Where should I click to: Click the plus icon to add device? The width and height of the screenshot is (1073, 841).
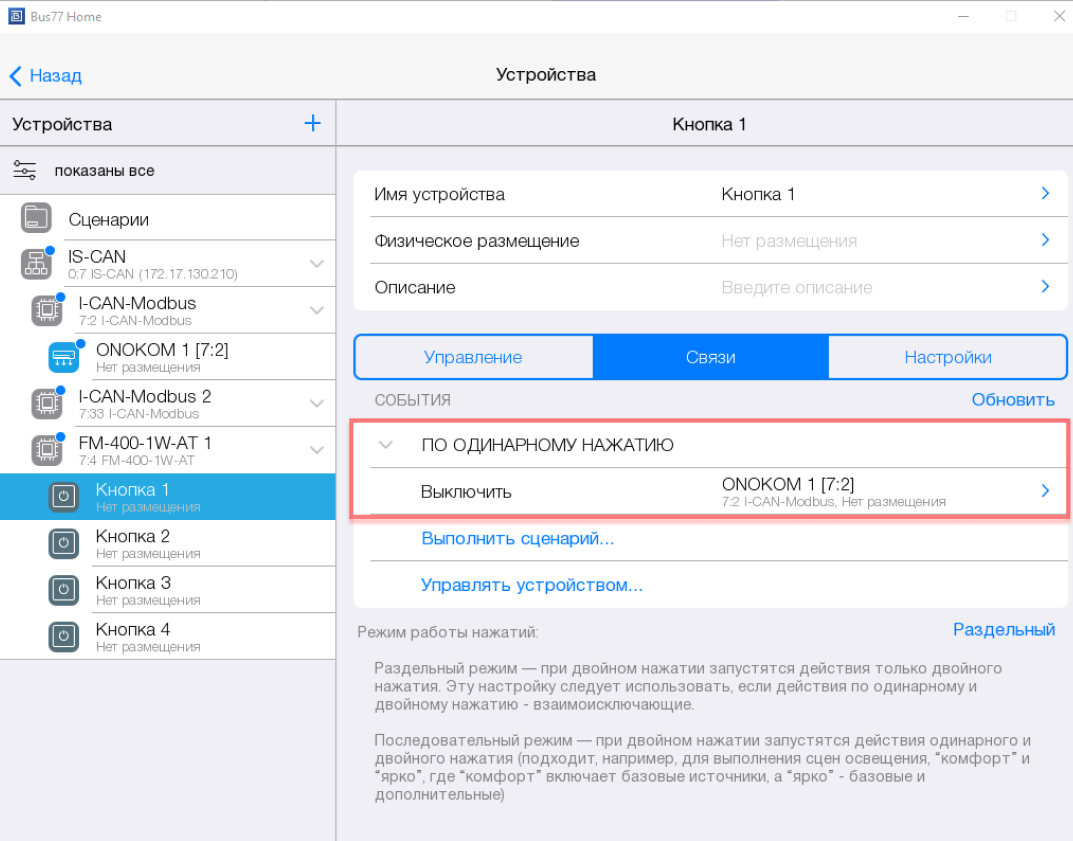[312, 123]
